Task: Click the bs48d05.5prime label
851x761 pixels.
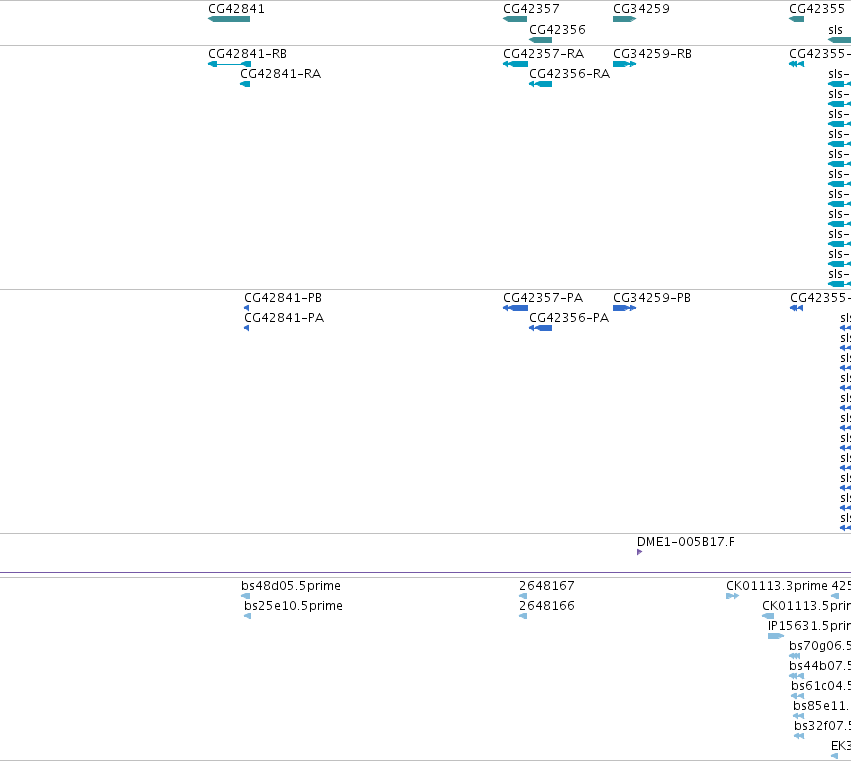Action: tap(291, 586)
